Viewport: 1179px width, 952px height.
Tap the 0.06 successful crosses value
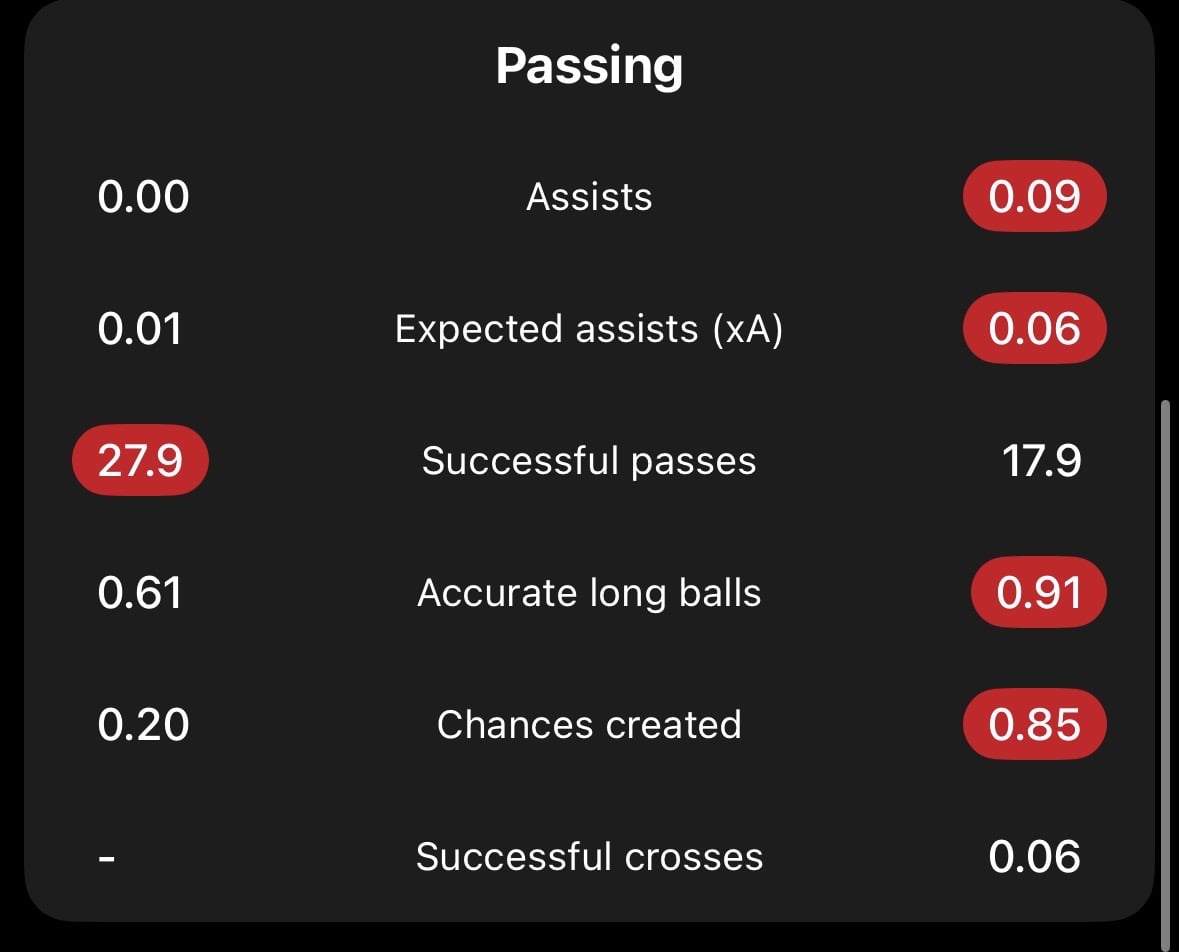point(1035,856)
